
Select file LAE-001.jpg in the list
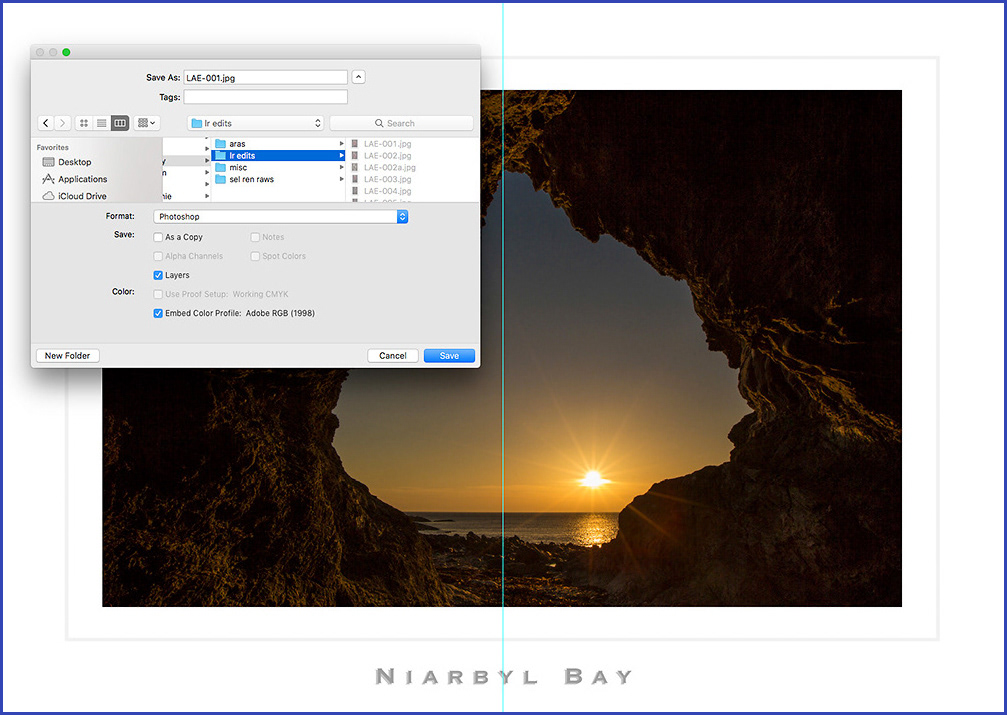(x=387, y=144)
